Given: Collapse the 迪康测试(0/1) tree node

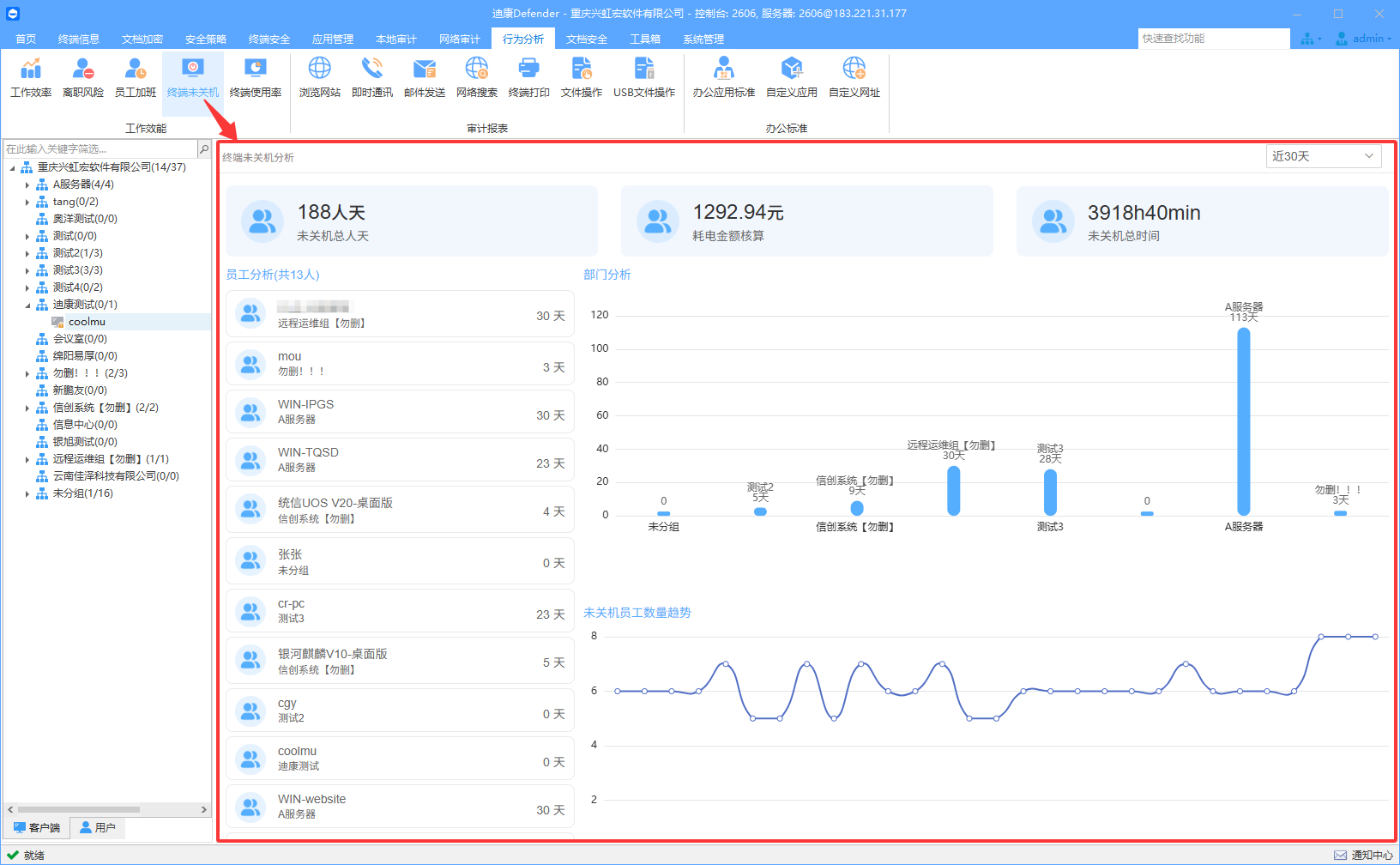Looking at the screenshot, I should 27,305.
